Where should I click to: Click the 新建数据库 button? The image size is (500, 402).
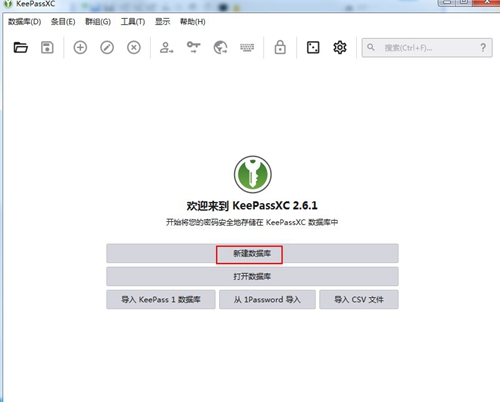point(252,253)
